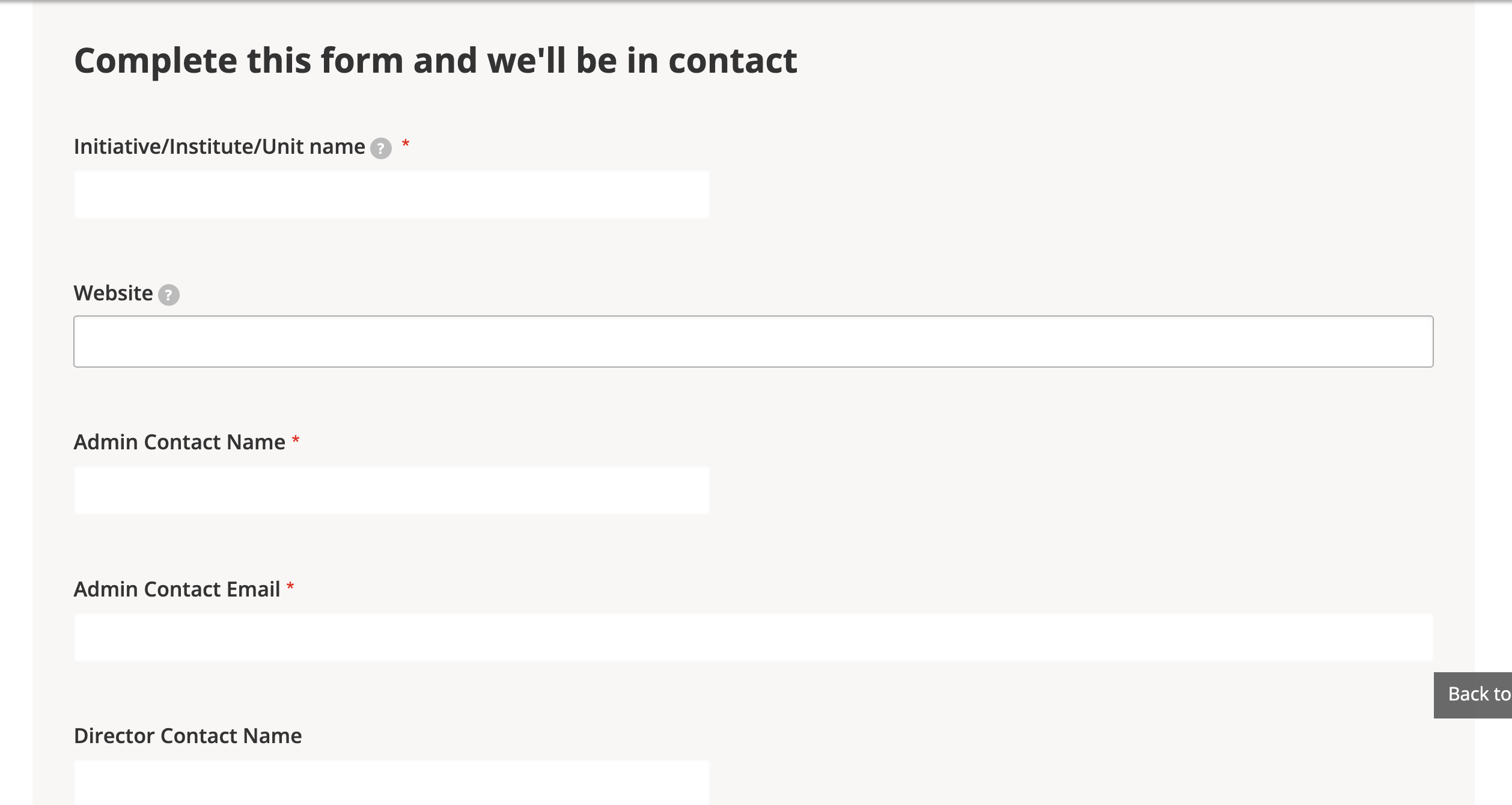1512x805 pixels.
Task: Click the Website field label
Action: (x=113, y=293)
